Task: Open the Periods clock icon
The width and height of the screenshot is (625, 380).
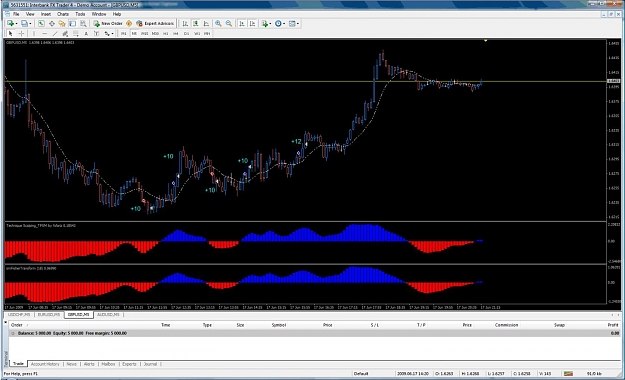Action: [278, 24]
